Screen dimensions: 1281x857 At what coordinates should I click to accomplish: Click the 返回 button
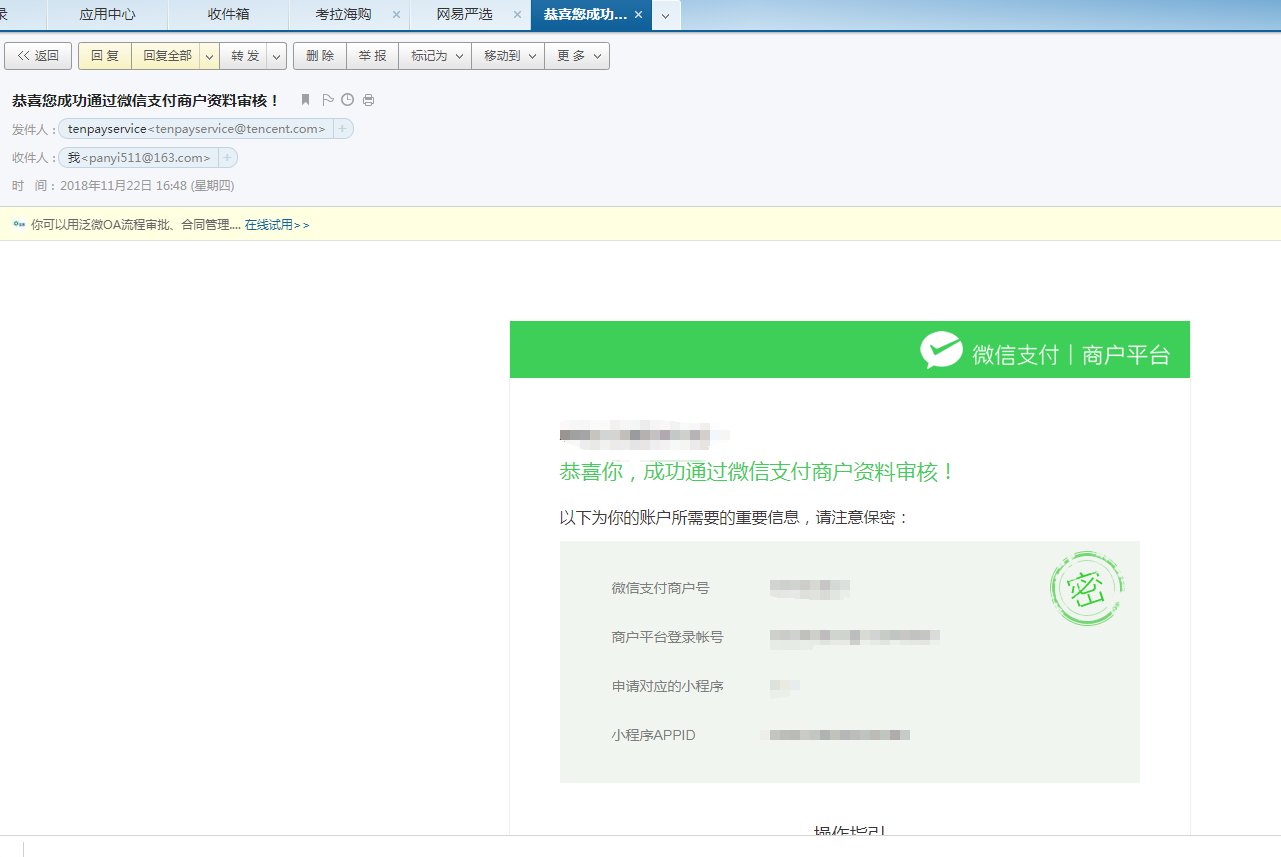click(38, 57)
